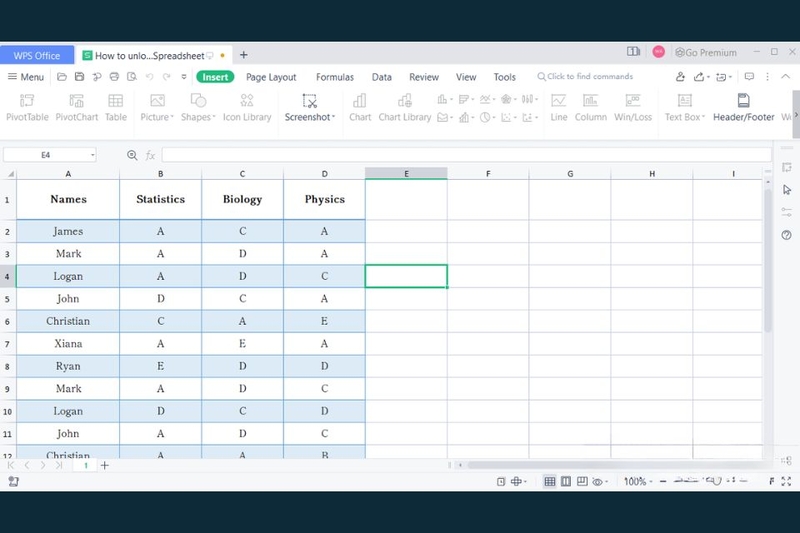Click the export to PDF icon
The height and width of the screenshot is (533, 800).
96,77
